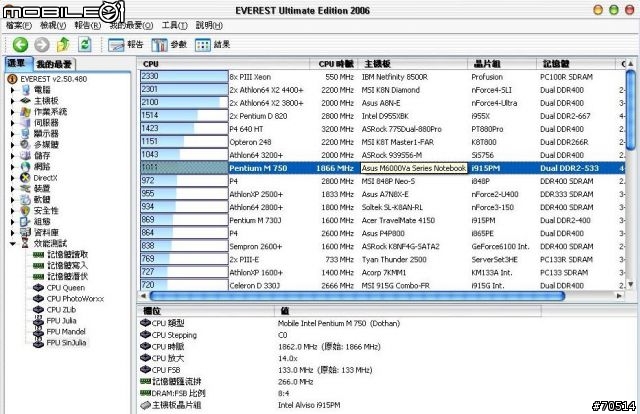
Task: Click the green maximize window button
Action: pos(613,10)
